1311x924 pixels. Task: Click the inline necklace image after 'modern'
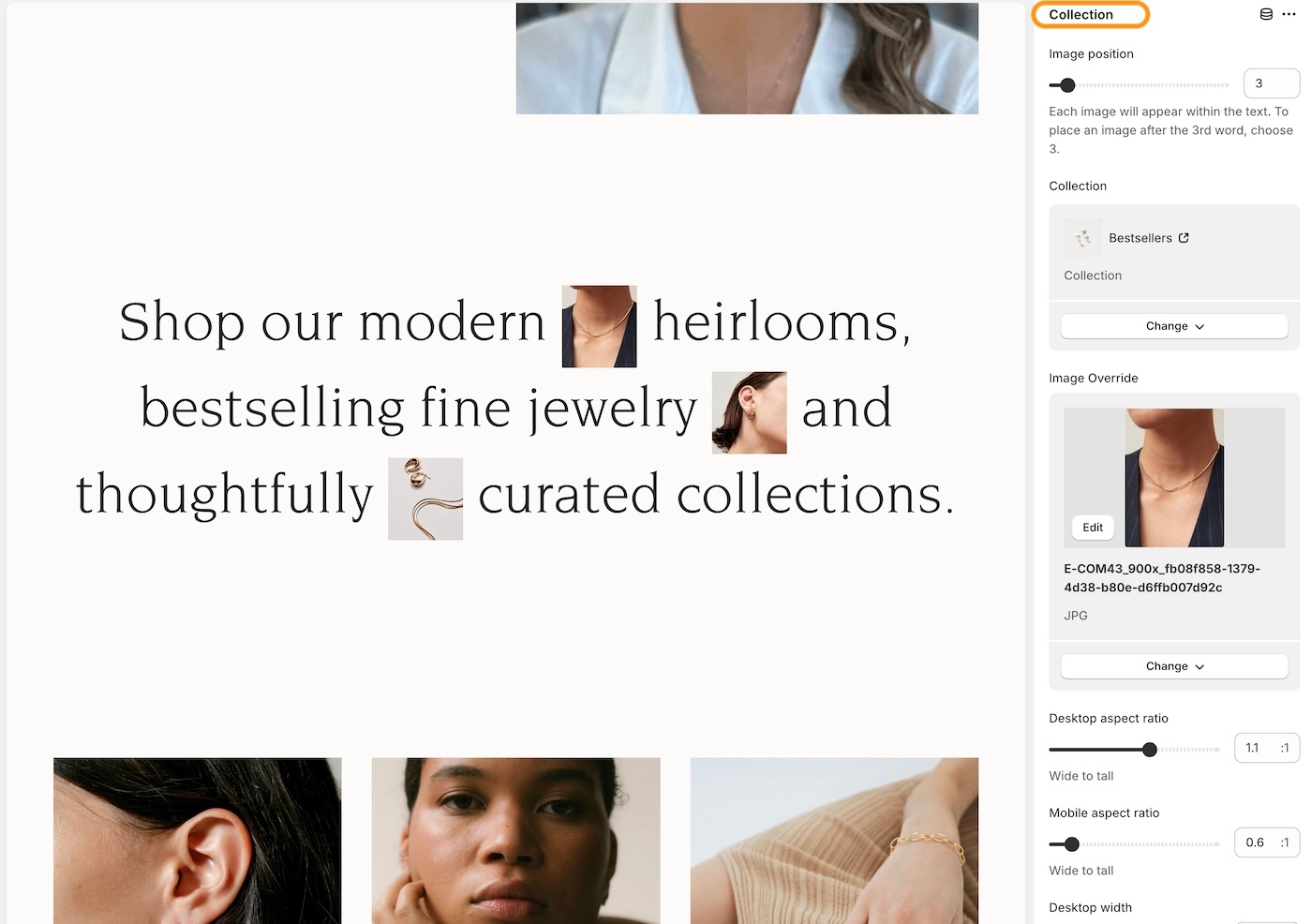[599, 326]
